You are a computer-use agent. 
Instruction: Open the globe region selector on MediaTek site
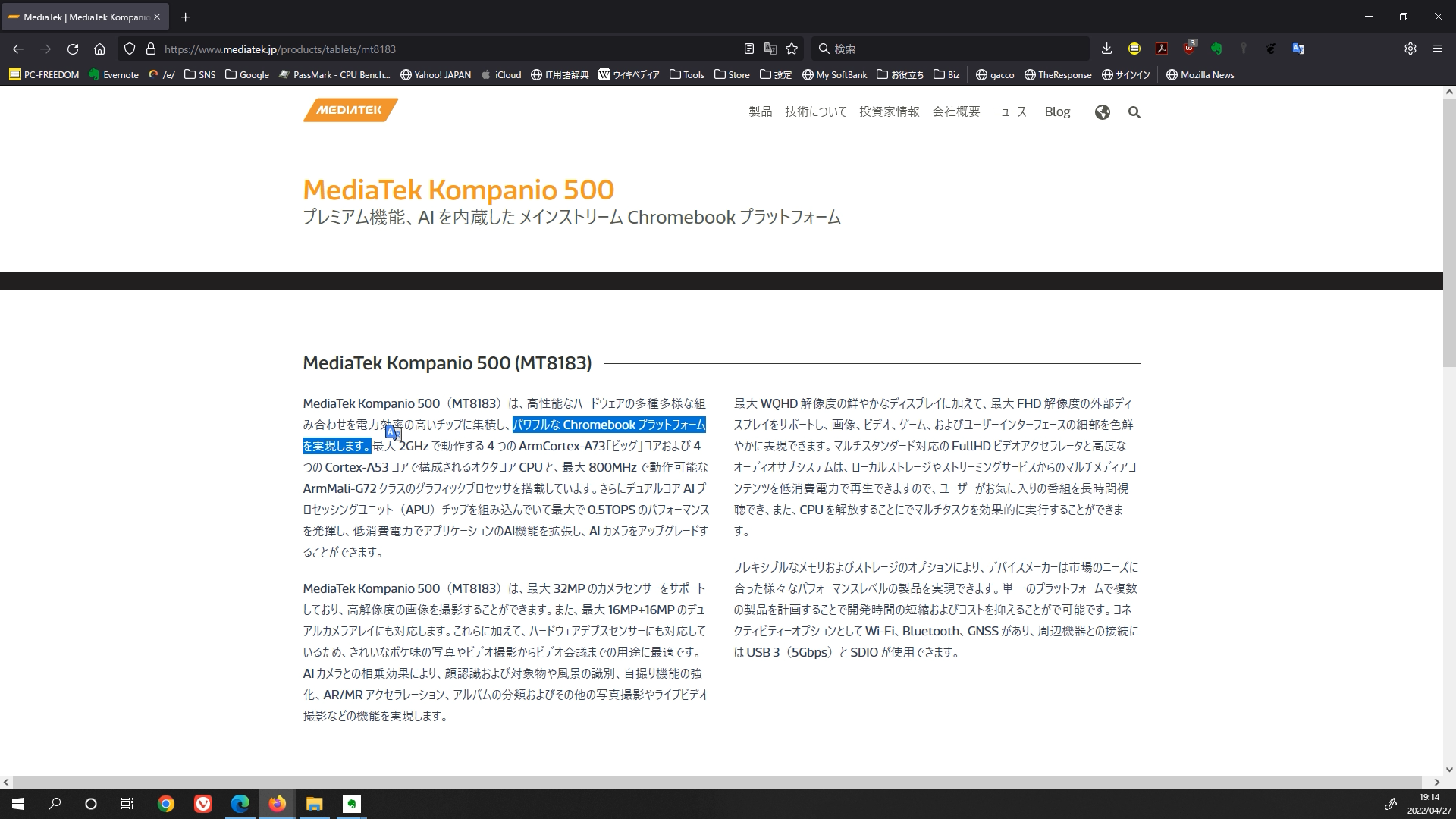(1102, 112)
